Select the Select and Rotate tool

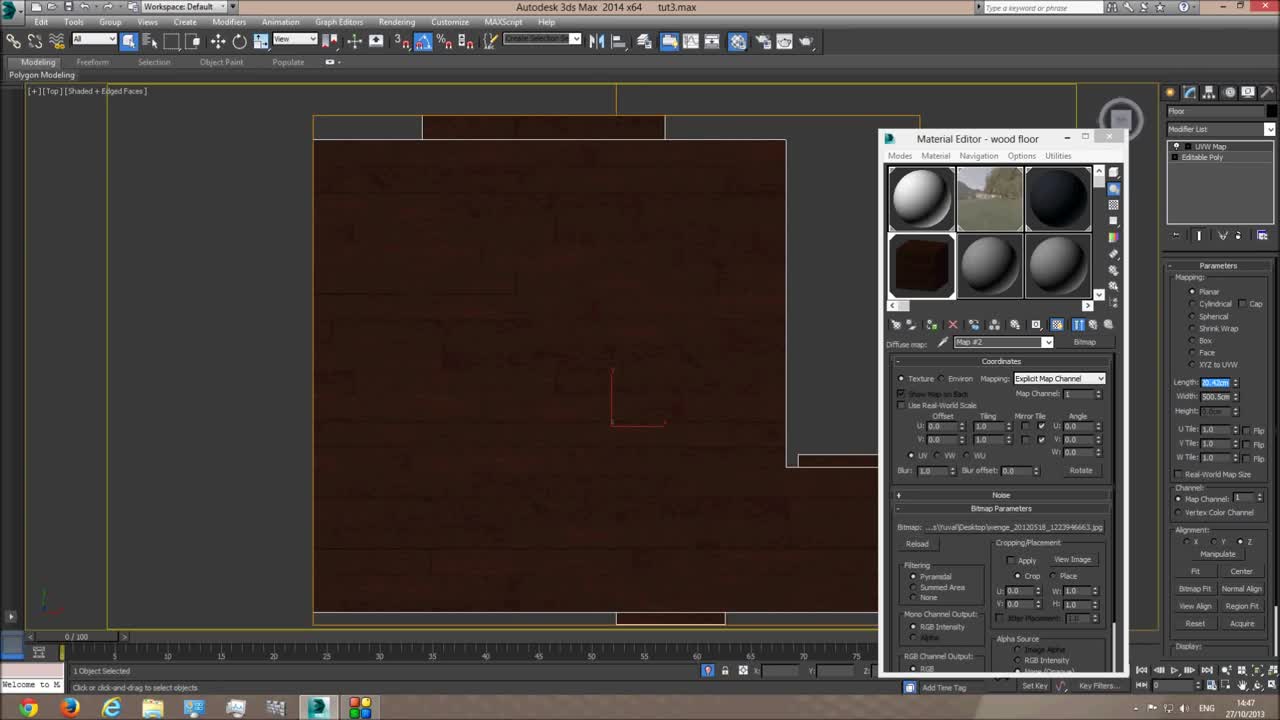point(239,41)
